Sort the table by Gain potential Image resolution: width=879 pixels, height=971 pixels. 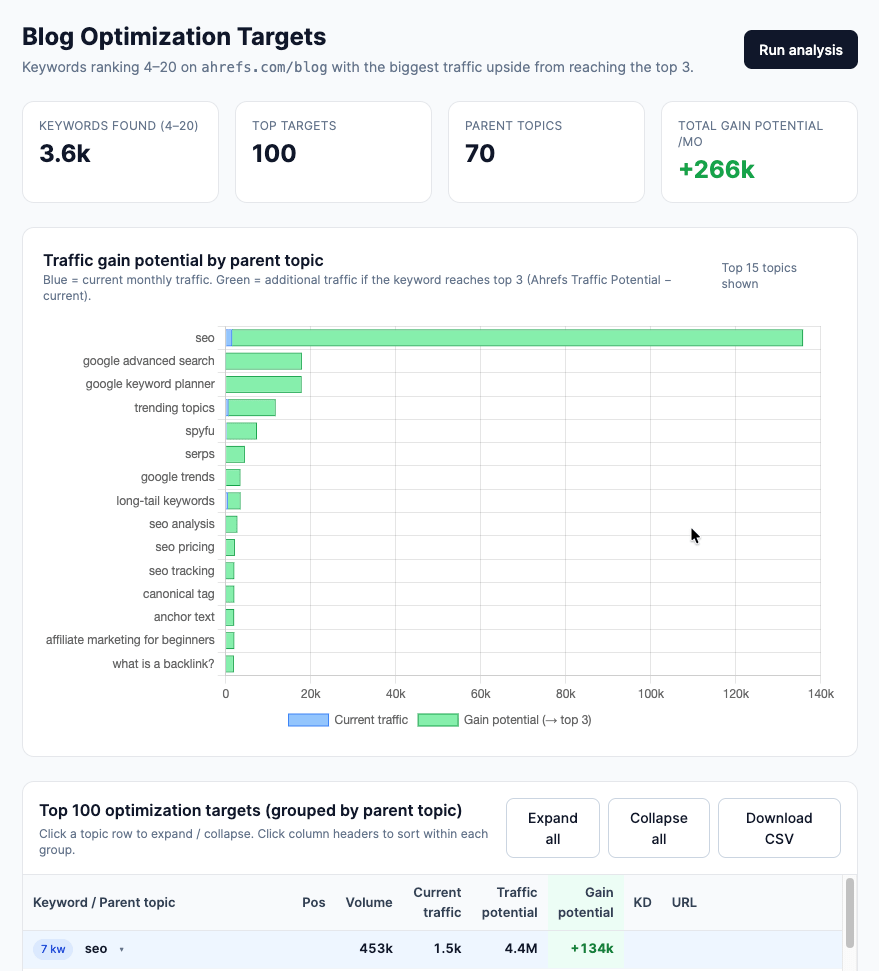click(x=585, y=902)
